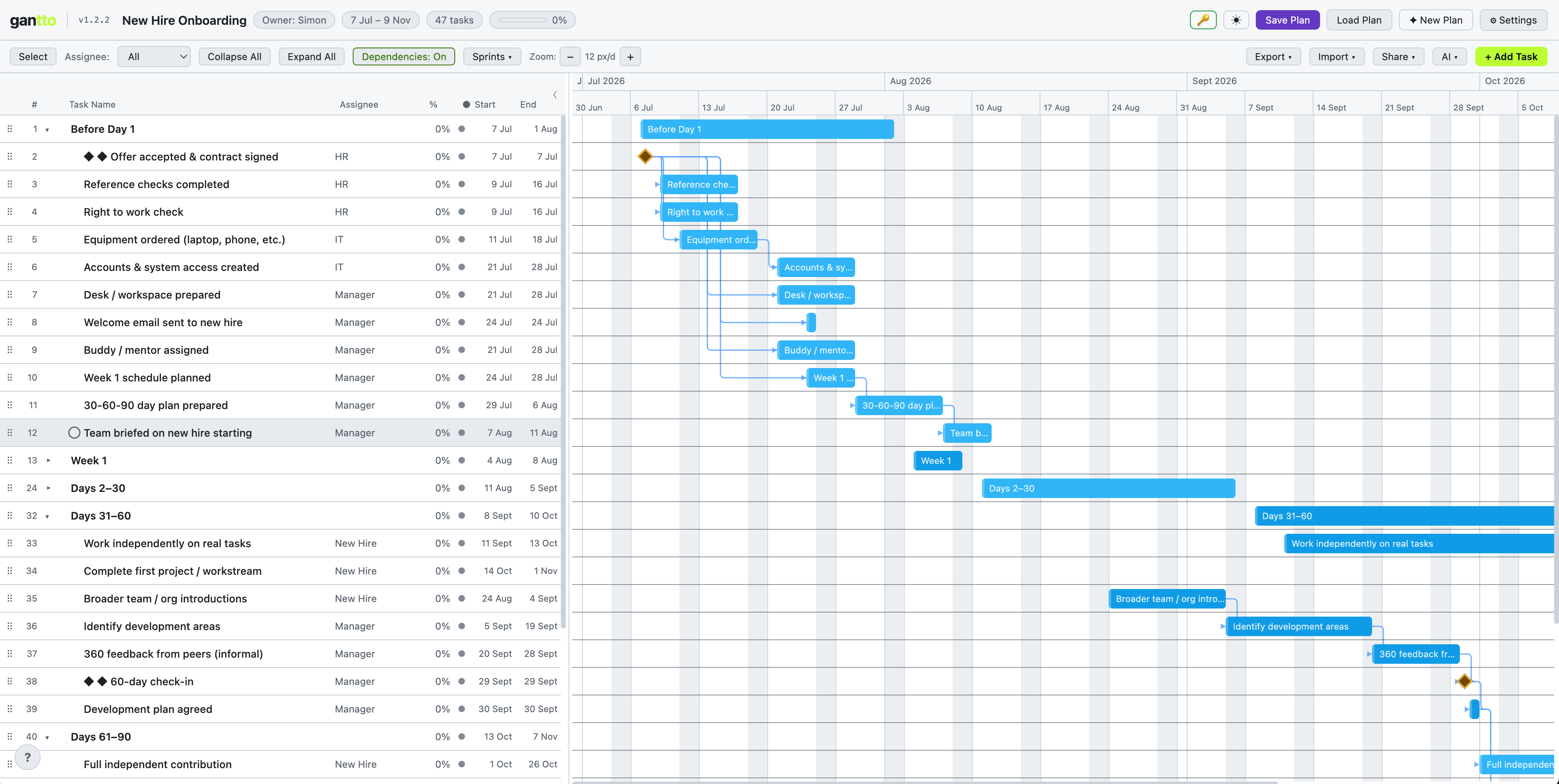Expand the Week 1 group

48,460
